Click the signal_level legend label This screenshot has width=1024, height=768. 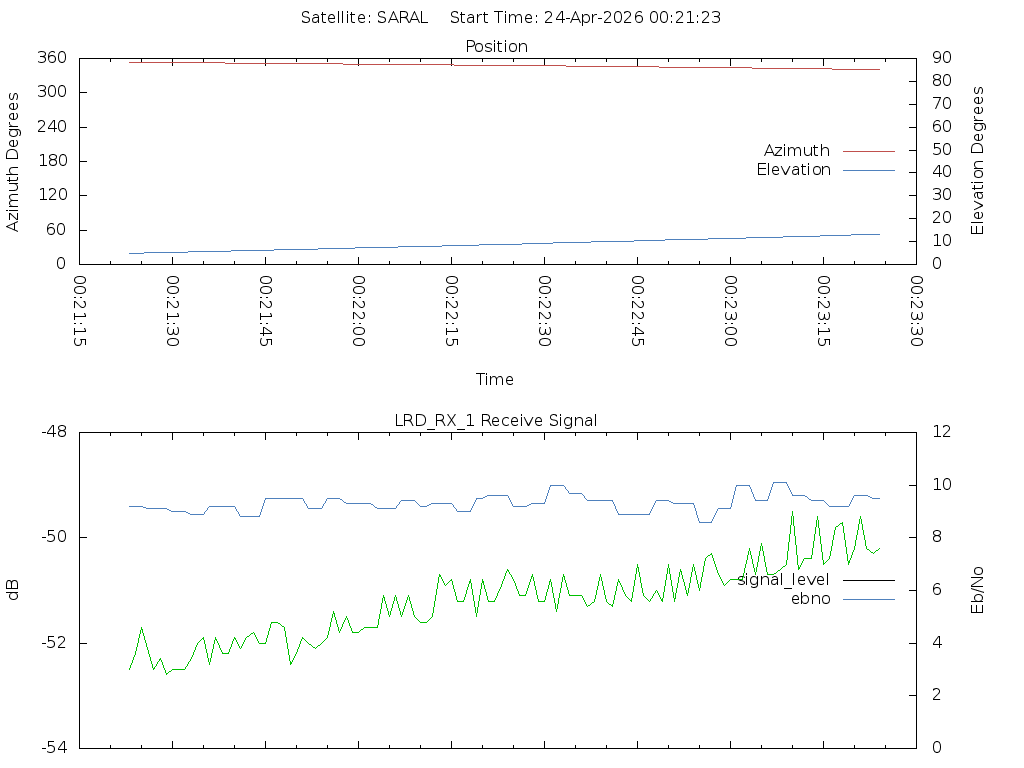pyautogui.click(x=783, y=579)
